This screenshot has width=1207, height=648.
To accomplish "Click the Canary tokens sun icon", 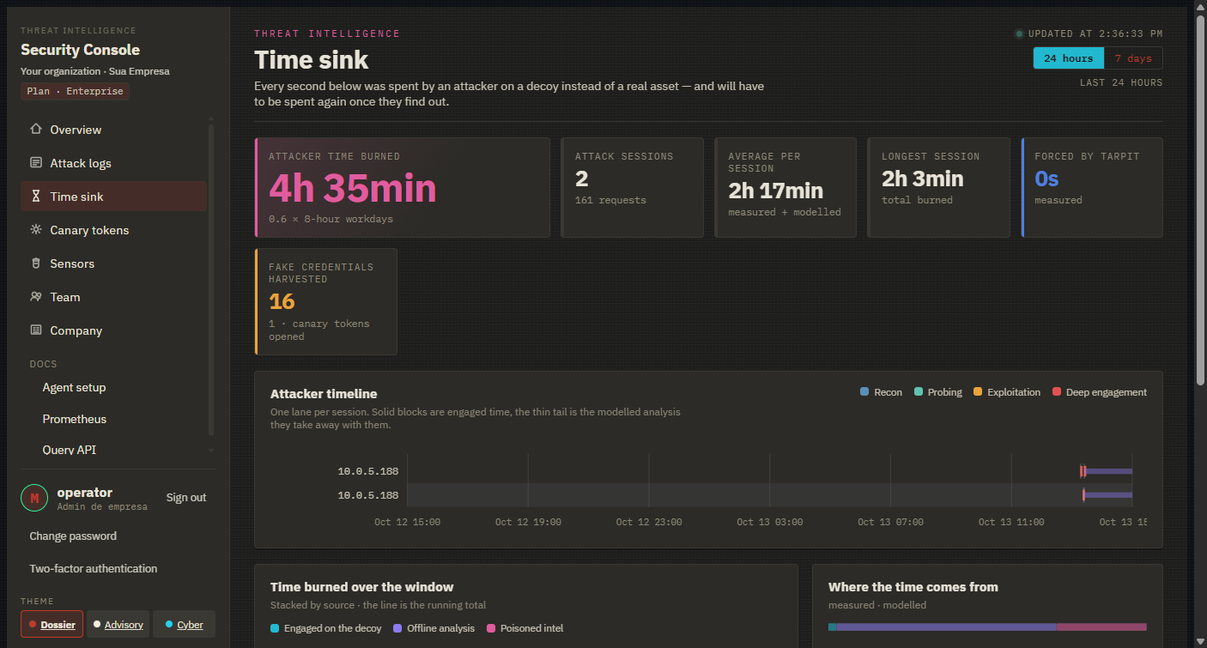I will (x=36, y=230).
